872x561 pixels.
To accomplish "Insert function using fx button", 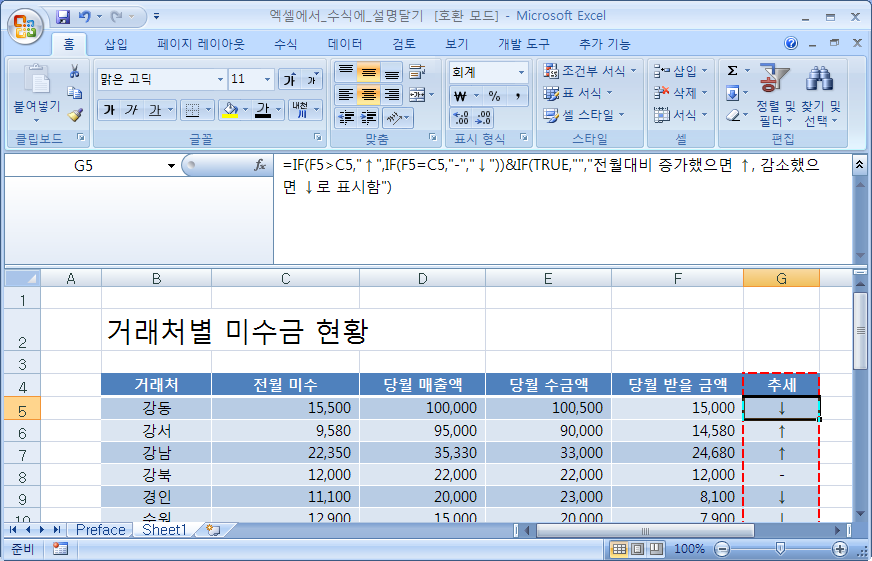I will (260, 165).
